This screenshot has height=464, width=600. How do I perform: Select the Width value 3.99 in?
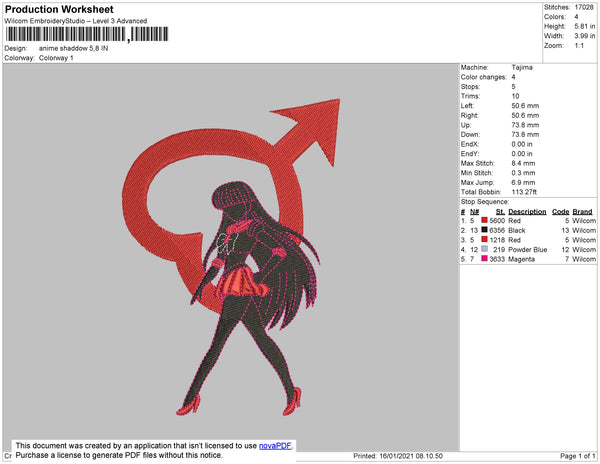[x=585, y=36]
